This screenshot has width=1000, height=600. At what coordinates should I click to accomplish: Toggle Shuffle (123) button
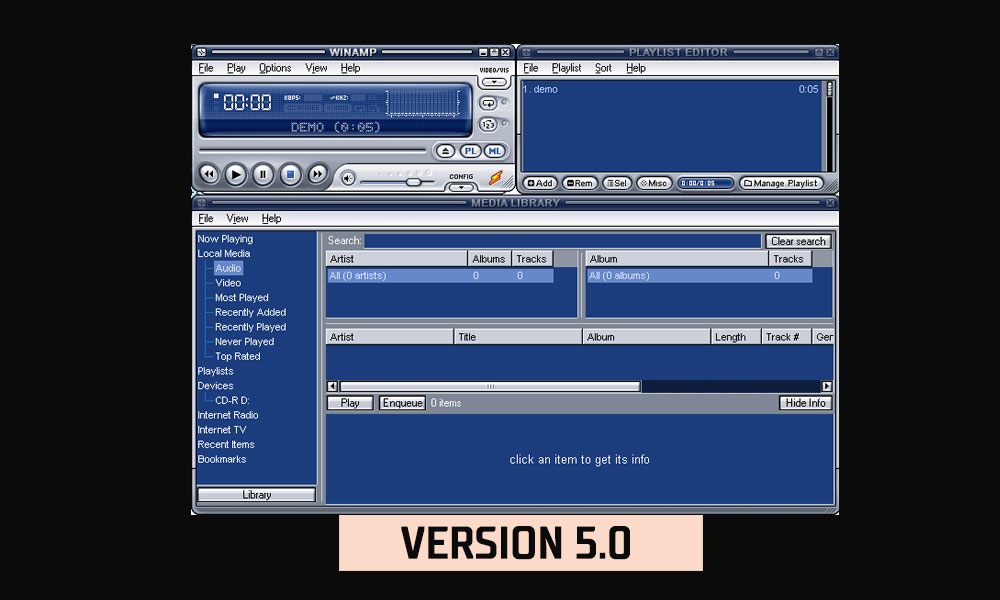coord(488,124)
